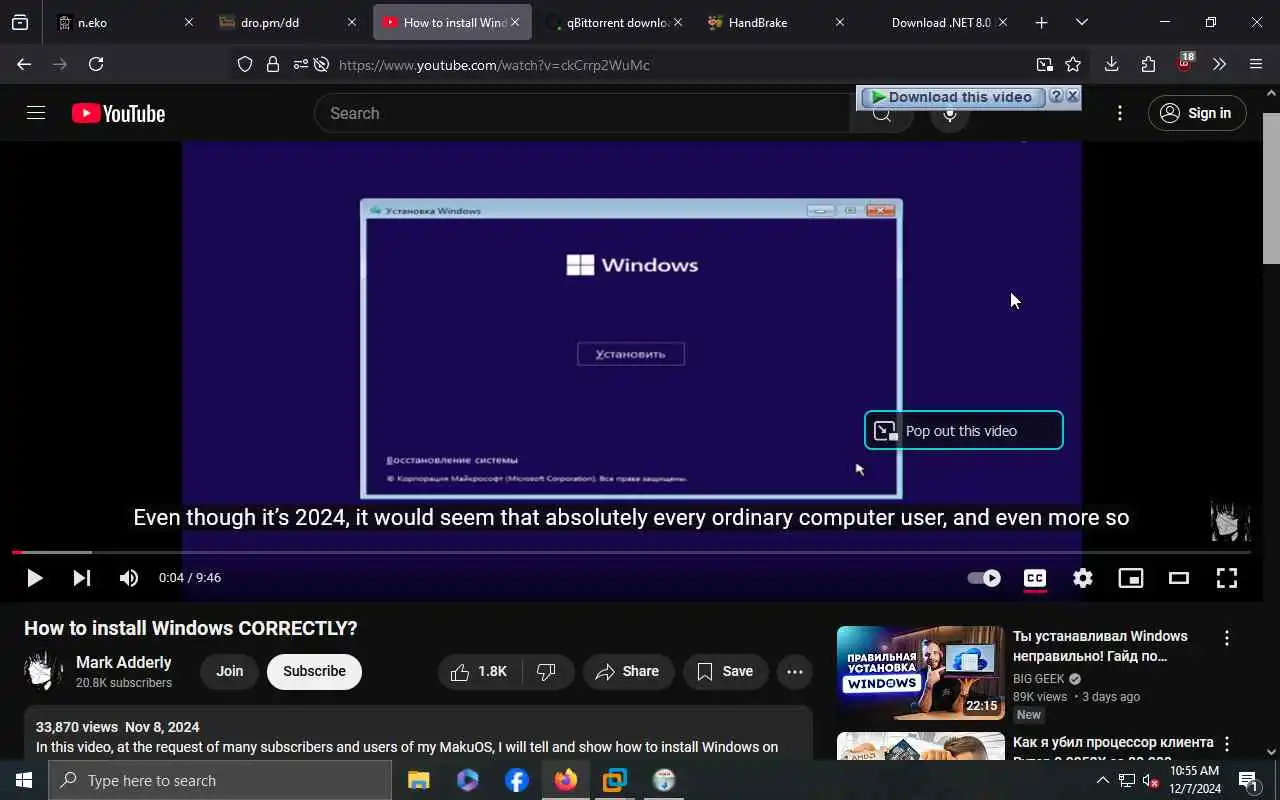Screen dimensions: 1280x800
Task: Close the Download this video bar
Action: pyautogui.click(x=1072, y=97)
